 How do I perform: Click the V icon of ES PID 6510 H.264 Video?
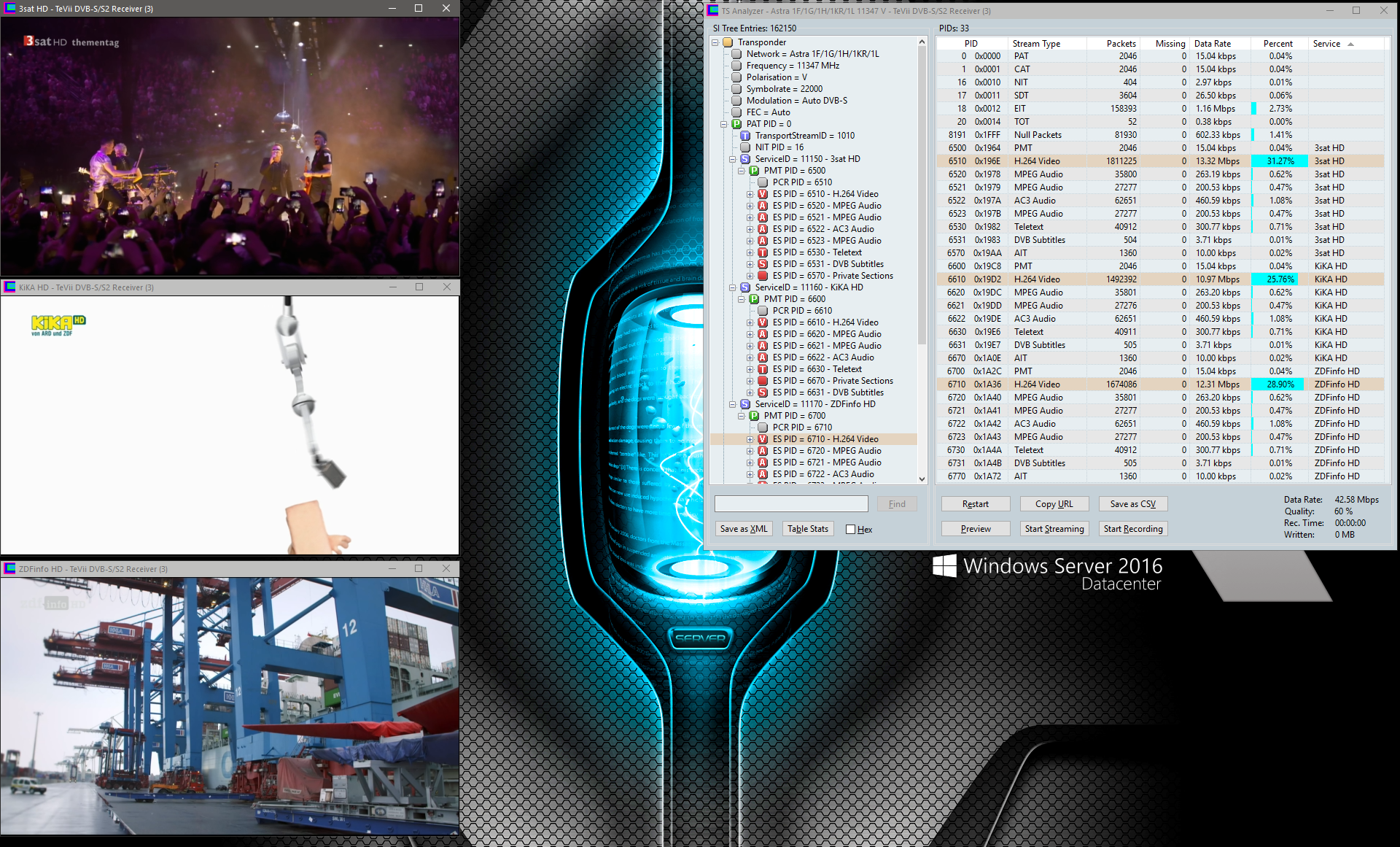click(763, 194)
